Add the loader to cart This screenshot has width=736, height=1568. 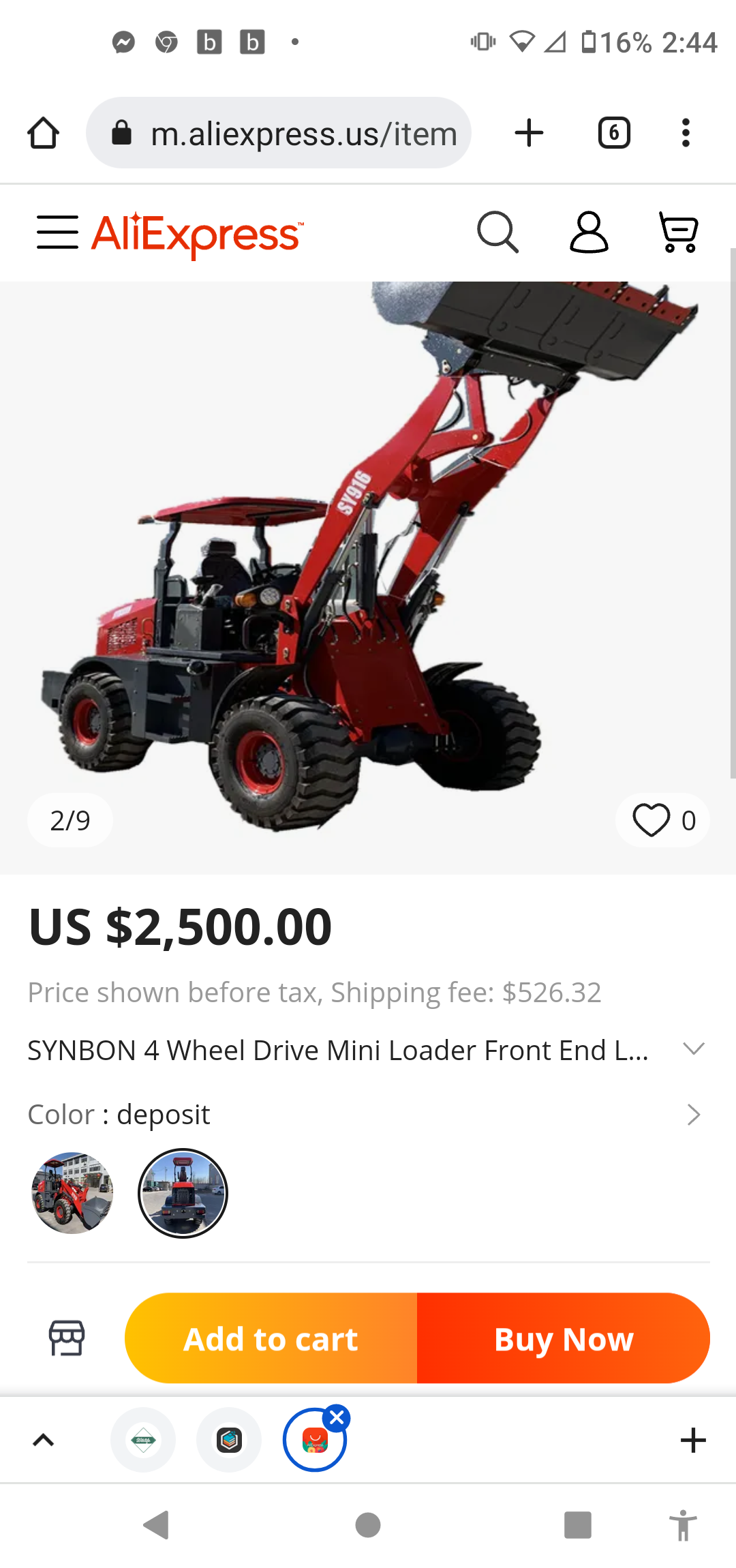(x=271, y=1338)
